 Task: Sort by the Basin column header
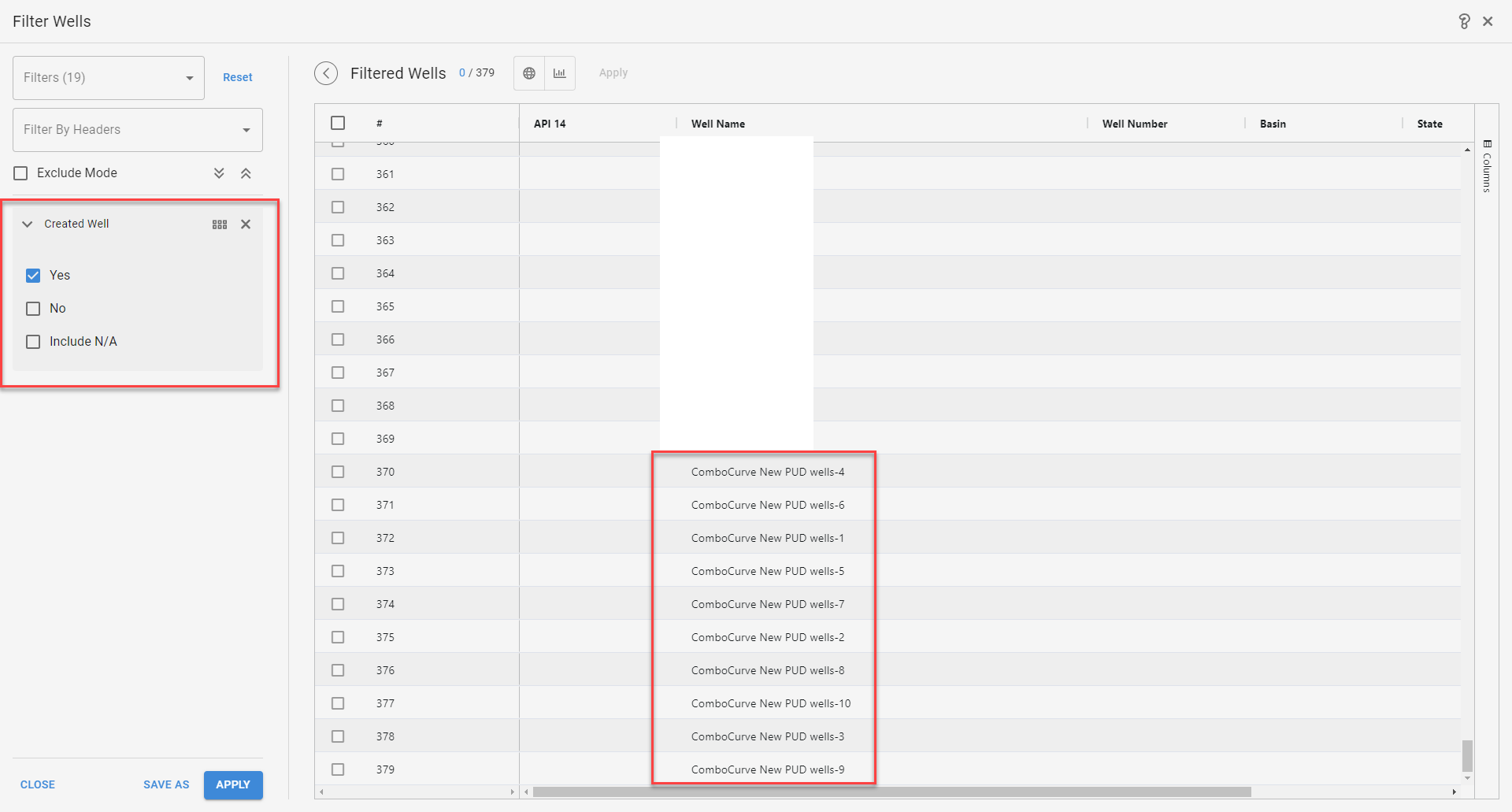[1273, 124]
